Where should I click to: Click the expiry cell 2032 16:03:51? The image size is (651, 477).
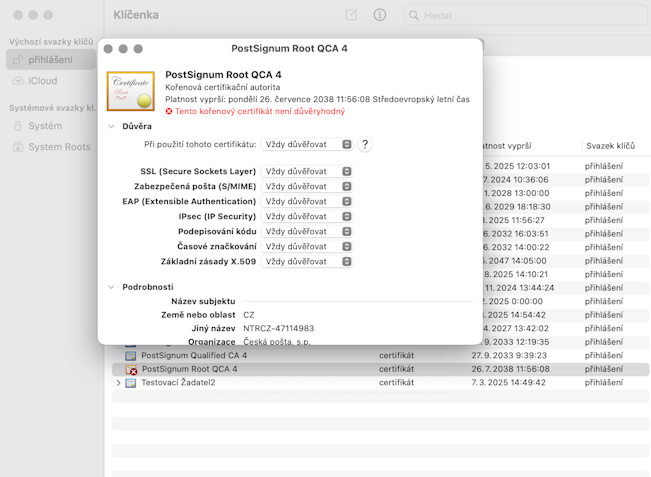516,234
